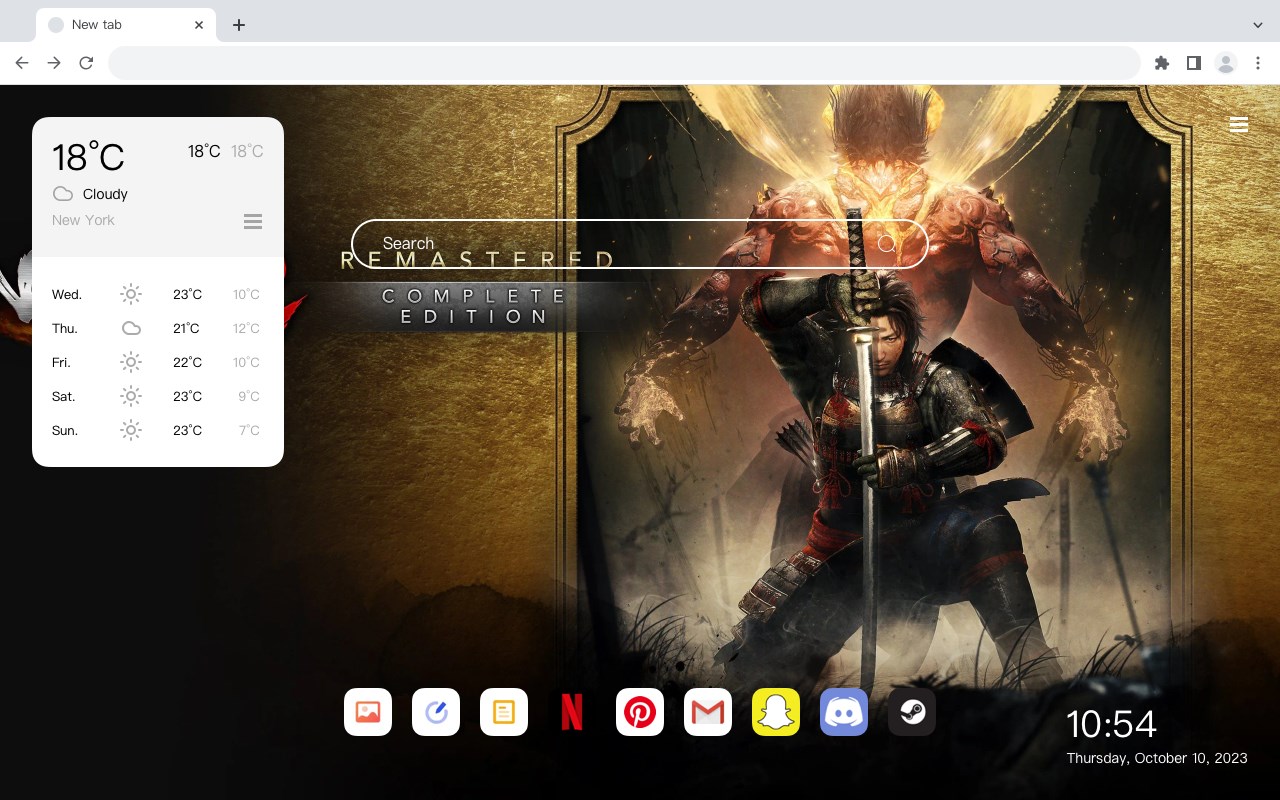Open Chrome extensions puzzle icon
The width and height of the screenshot is (1280, 800).
coord(1161,63)
